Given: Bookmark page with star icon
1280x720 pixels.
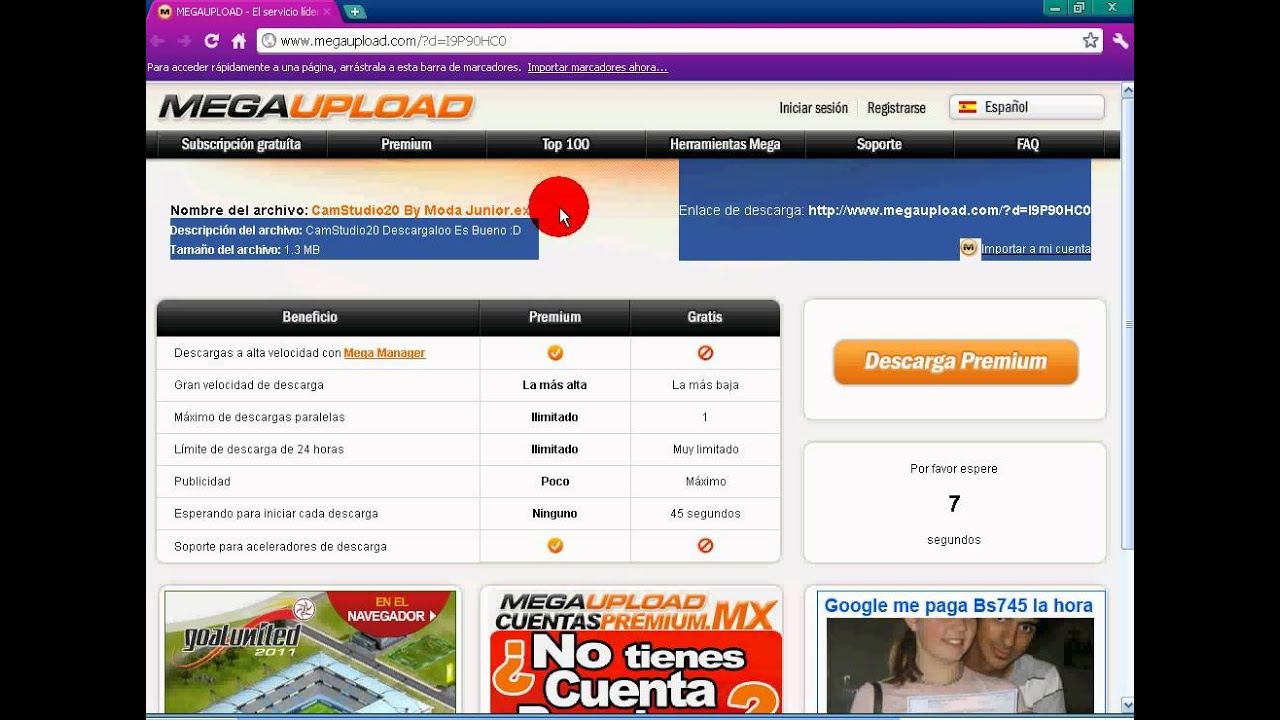Looking at the screenshot, I should 1090,41.
